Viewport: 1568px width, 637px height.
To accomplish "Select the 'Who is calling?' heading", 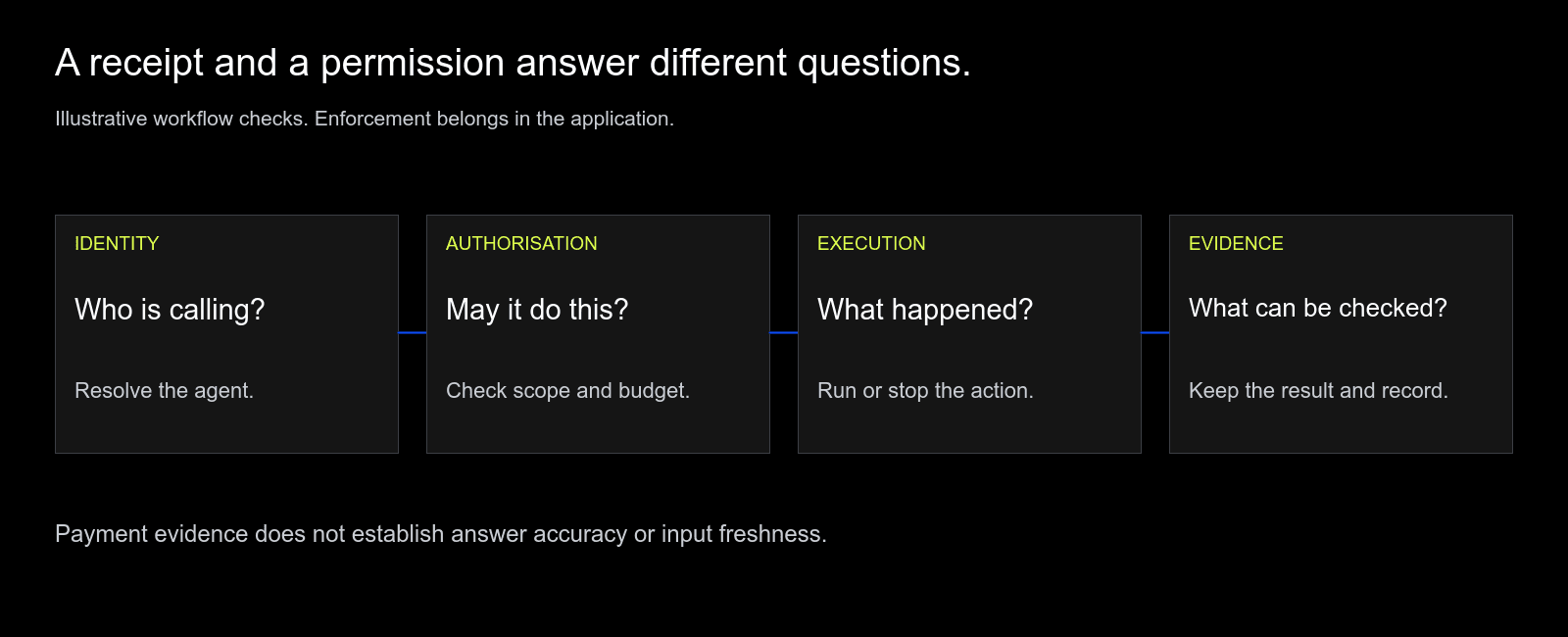I will 170,310.
